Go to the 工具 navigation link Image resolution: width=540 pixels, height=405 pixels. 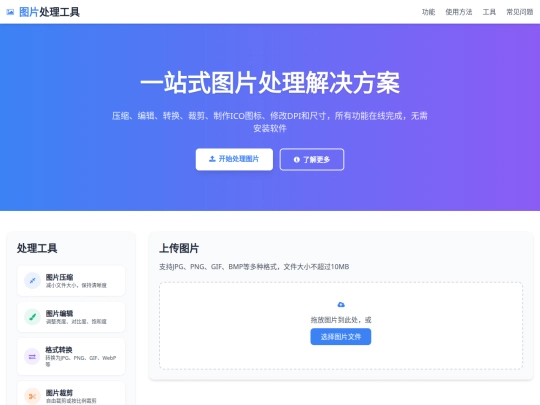tap(489, 12)
